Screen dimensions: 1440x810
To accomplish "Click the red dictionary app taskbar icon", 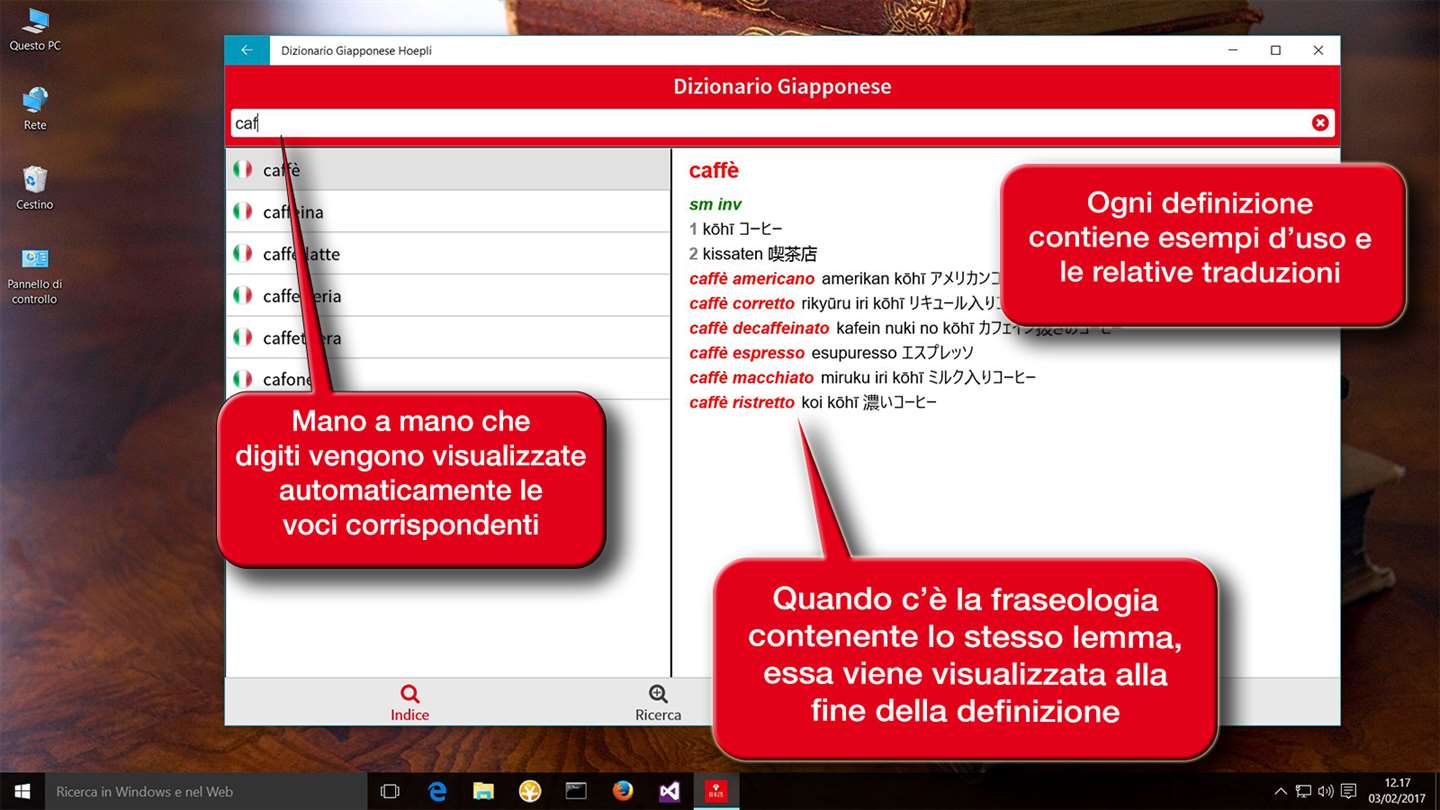I will tap(716, 791).
